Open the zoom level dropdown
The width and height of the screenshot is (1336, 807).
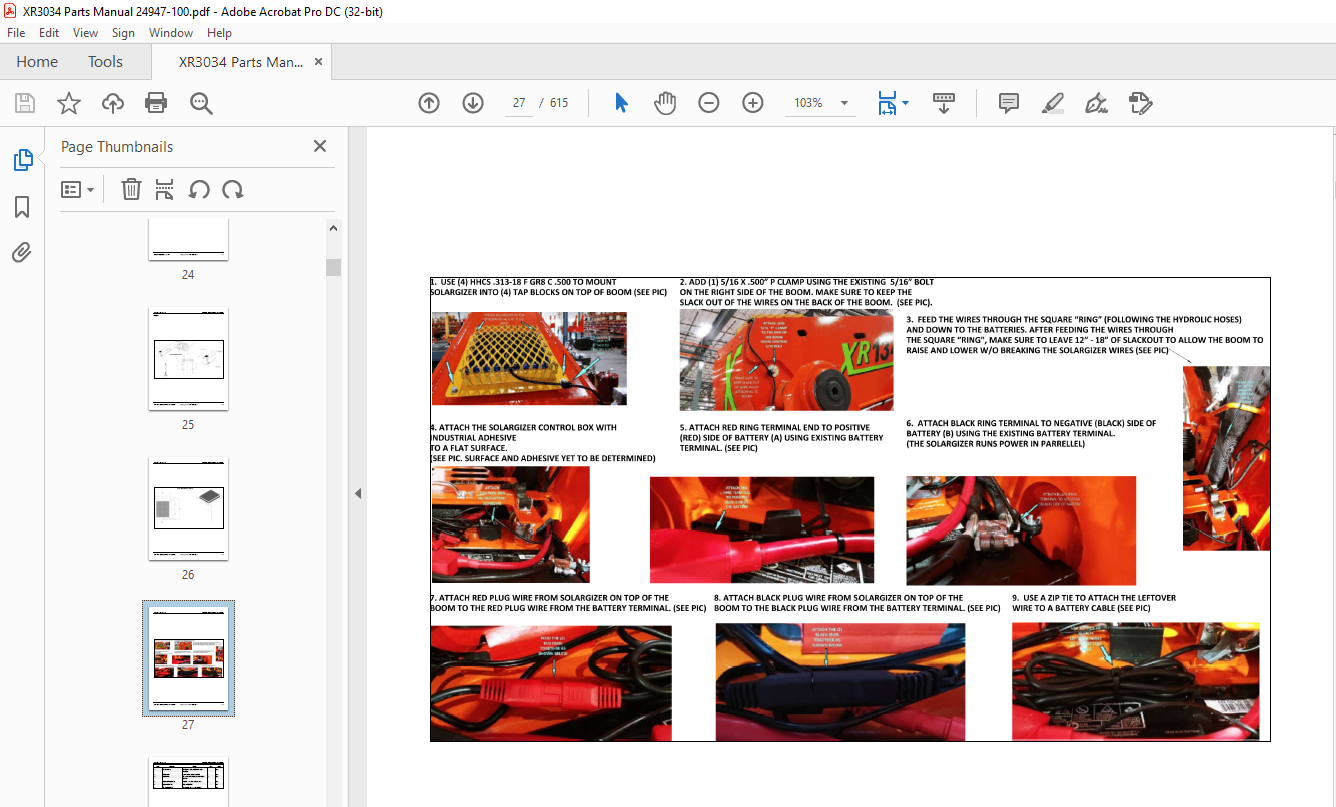tap(844, 103)
